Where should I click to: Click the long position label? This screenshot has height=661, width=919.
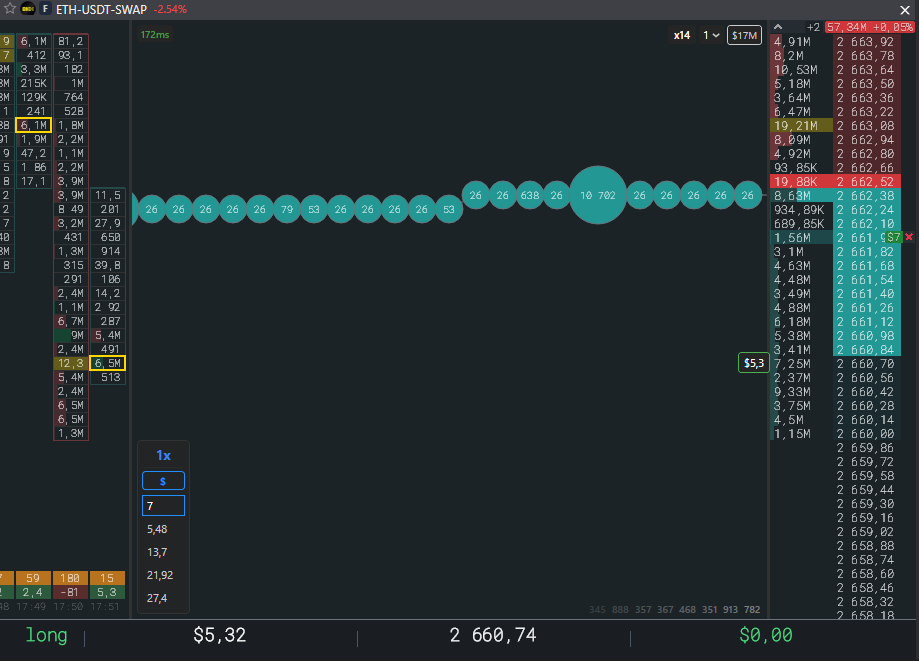pos(46,635)
